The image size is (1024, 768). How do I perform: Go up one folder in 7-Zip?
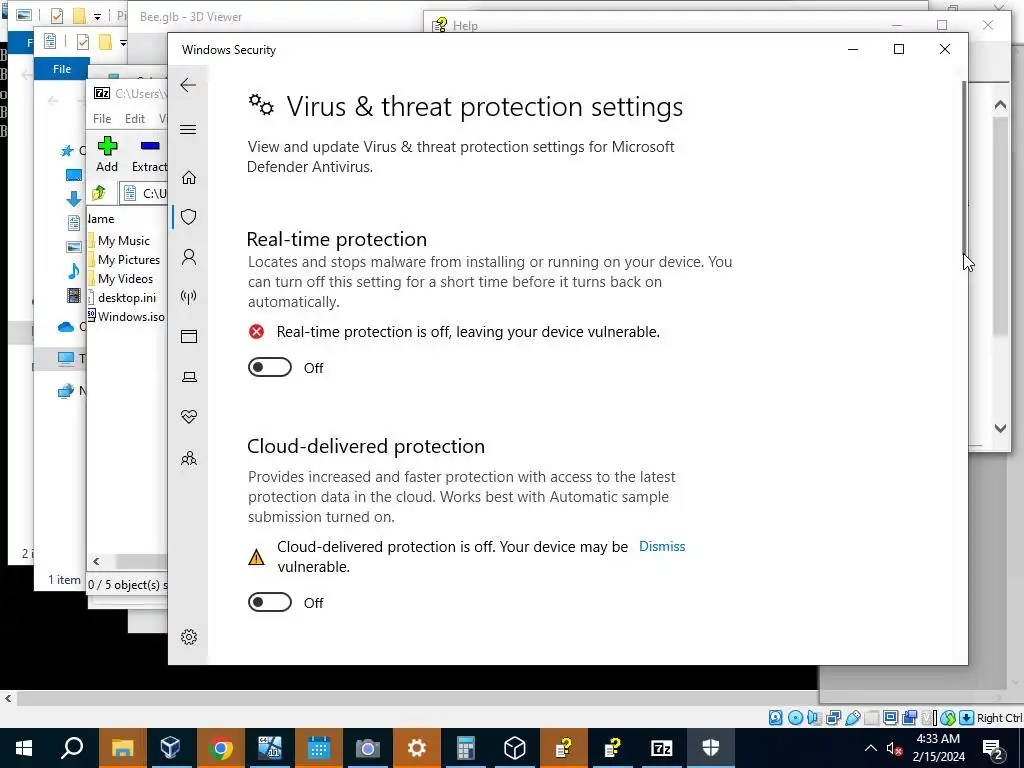tap(99, 193)
